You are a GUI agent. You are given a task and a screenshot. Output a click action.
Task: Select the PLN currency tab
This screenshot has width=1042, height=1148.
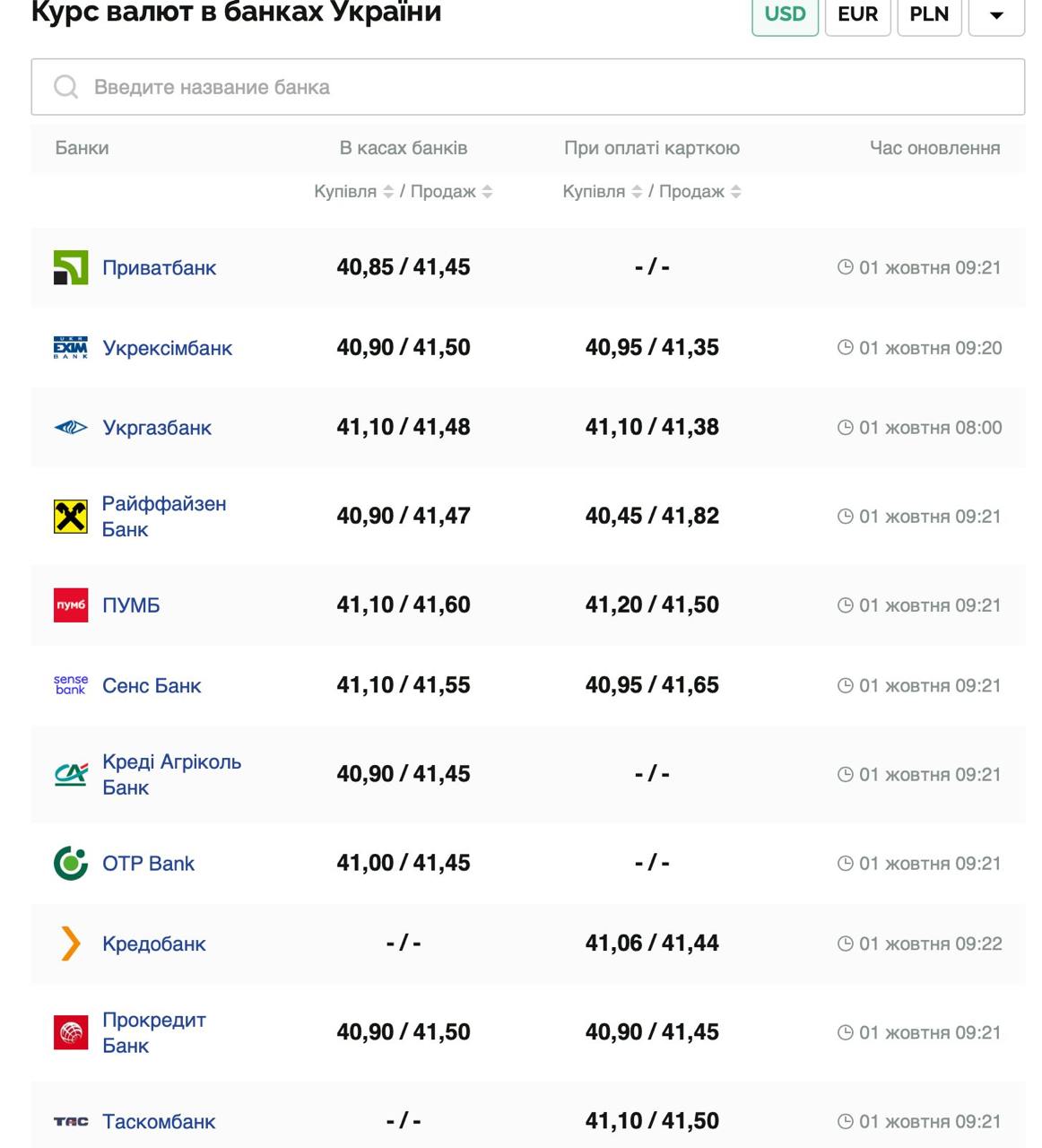(x=929, y=15)
